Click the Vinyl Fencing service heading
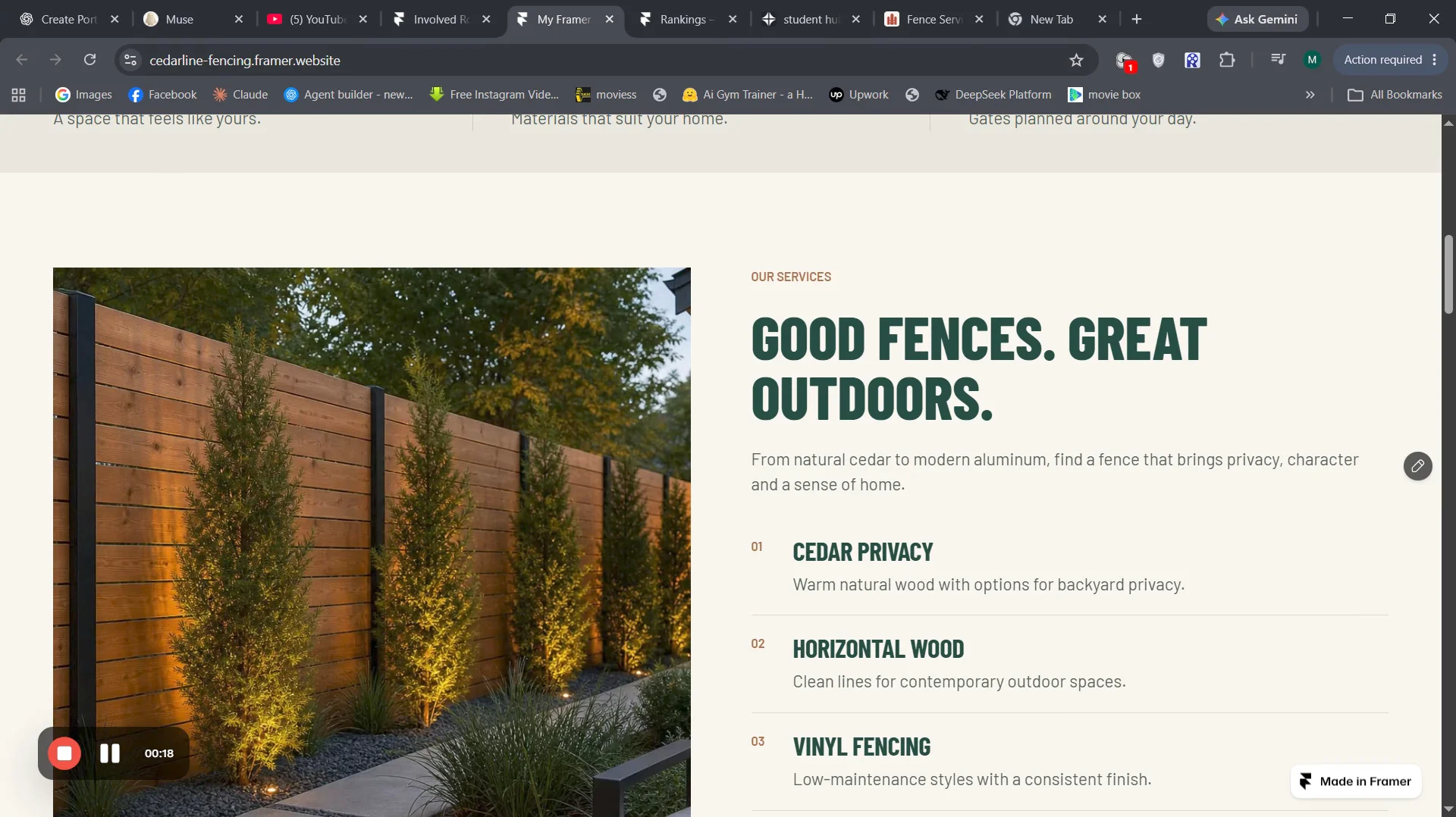The image size is (1456, 817). click(x=861, y=747)
